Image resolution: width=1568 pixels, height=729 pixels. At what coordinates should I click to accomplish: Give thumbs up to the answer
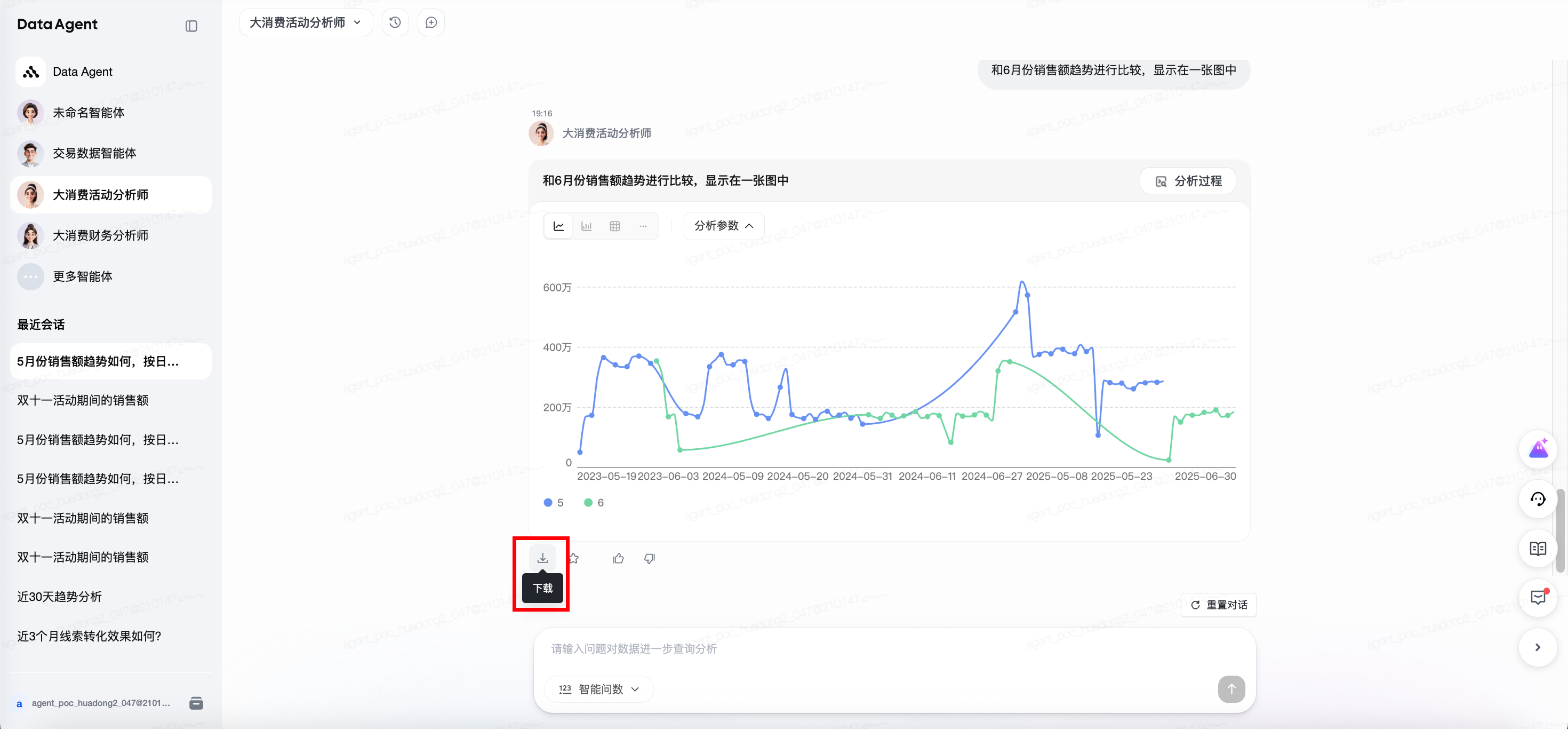pyautogui.click(x=619, y=558)
